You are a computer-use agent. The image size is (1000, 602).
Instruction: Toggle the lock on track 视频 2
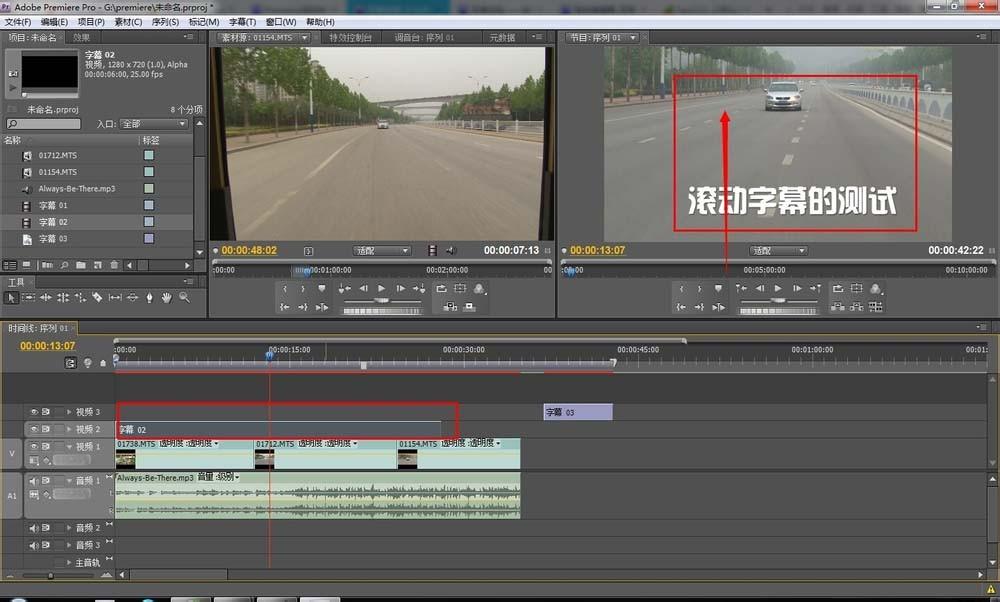point(48,426)
